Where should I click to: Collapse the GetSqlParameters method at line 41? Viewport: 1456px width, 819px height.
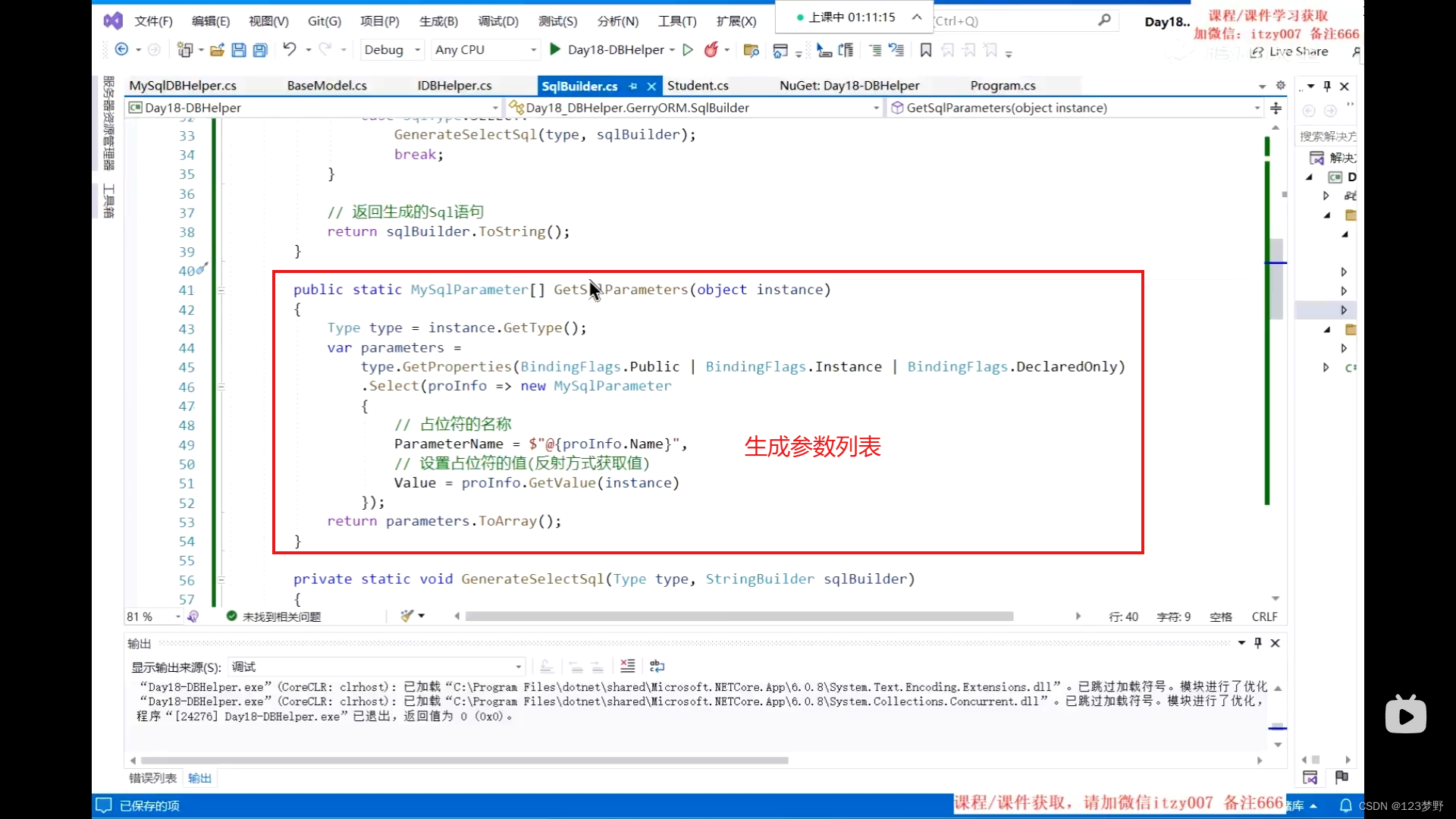click(221, 290)
